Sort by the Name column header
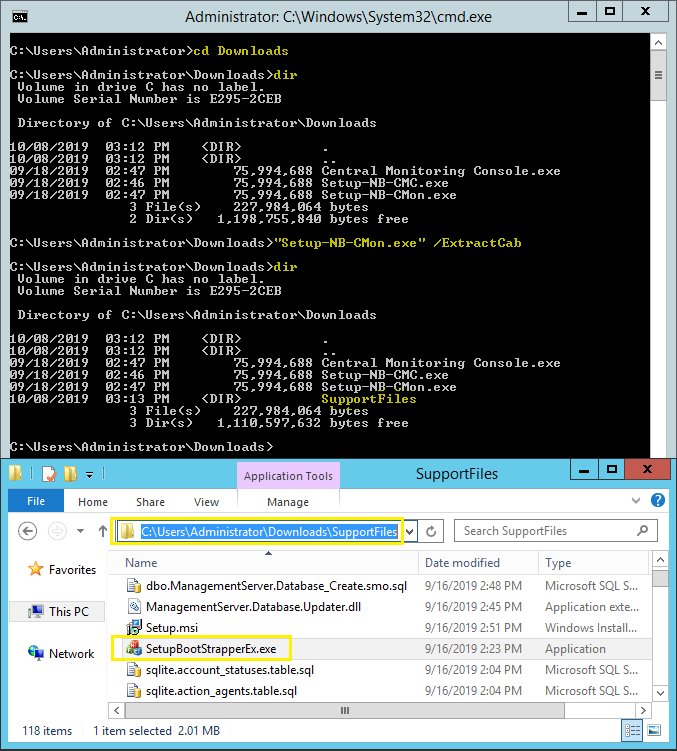Screen dimensions: 677x751 [264, 563]
